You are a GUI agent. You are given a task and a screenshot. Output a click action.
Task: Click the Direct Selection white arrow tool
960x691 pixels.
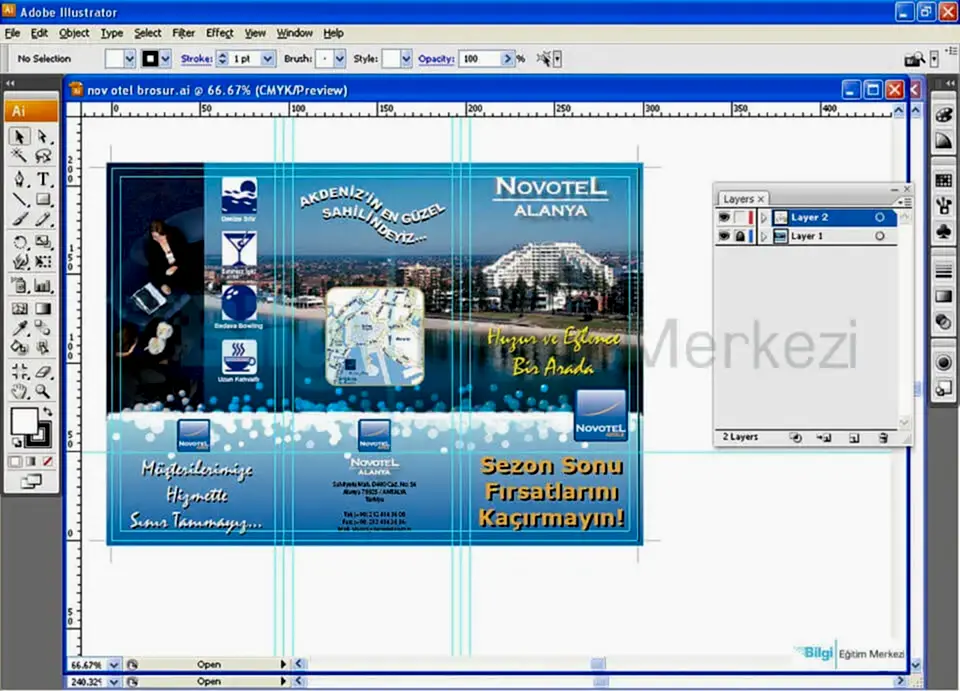(43, 137)
